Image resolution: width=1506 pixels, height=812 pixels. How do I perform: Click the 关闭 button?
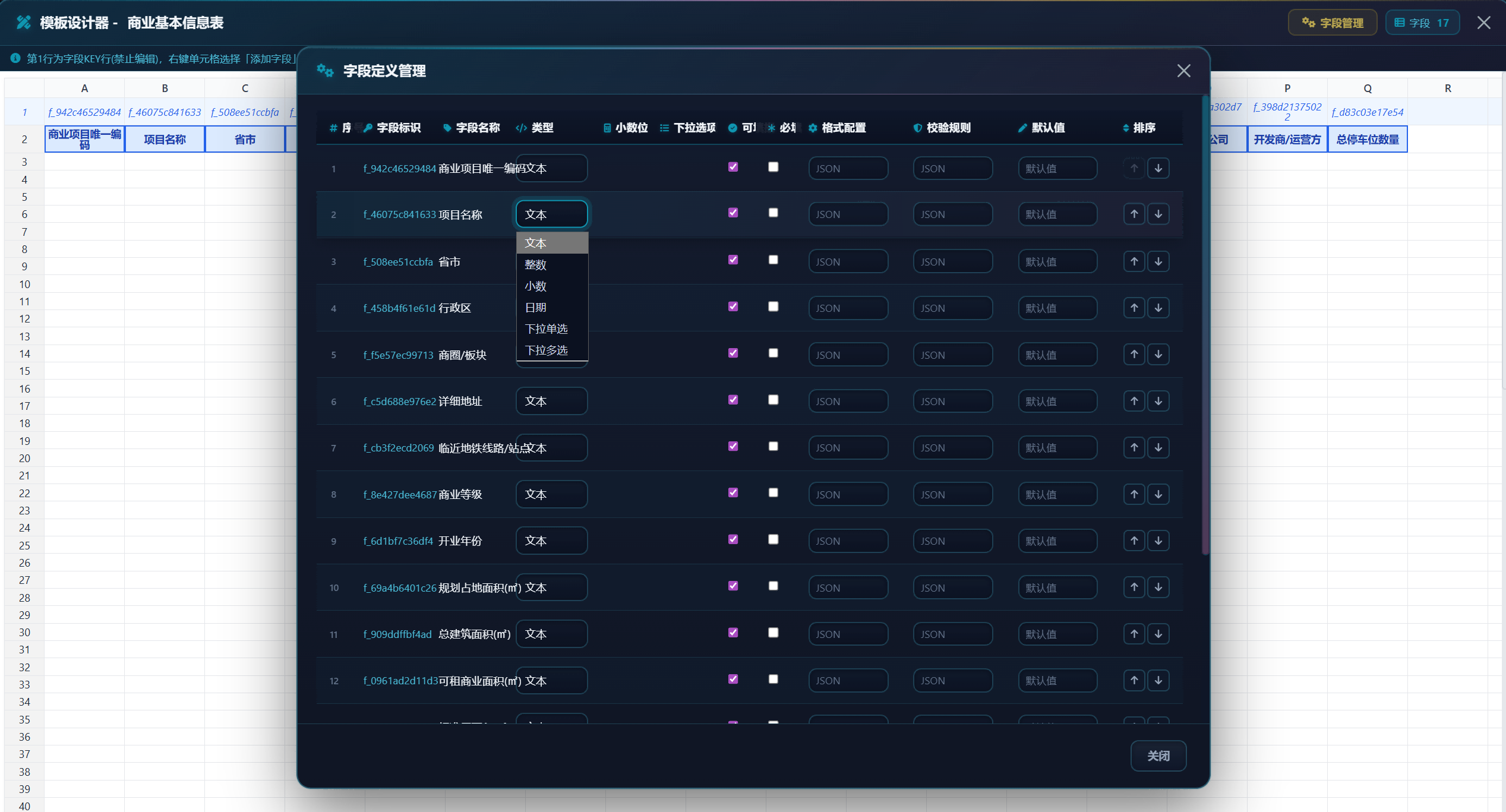pos(1158,756)
